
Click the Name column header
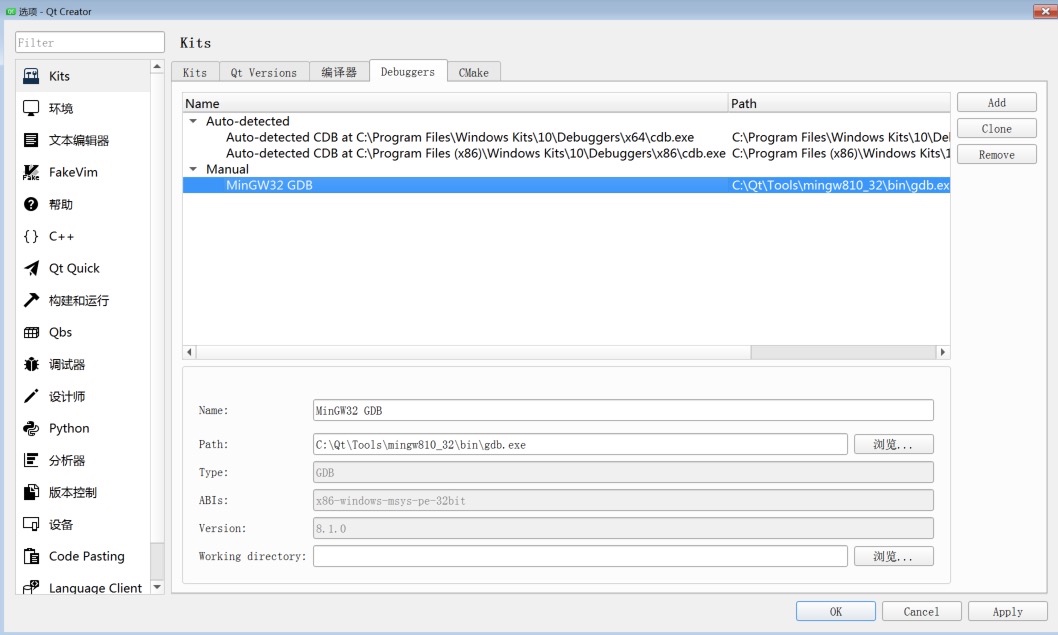[x=455, y=103]
